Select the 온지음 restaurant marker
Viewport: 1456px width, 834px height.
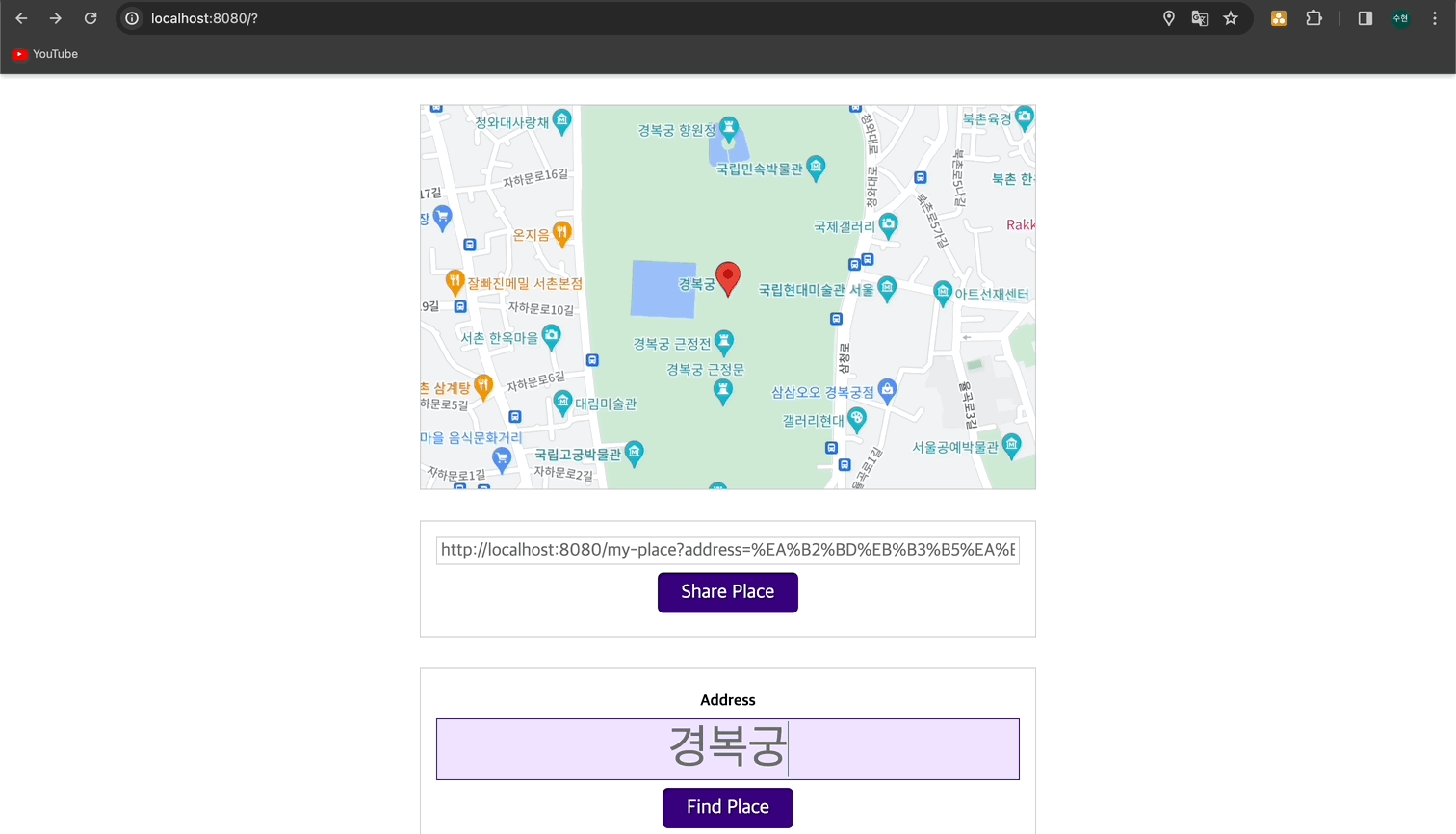tap(561, 233)
